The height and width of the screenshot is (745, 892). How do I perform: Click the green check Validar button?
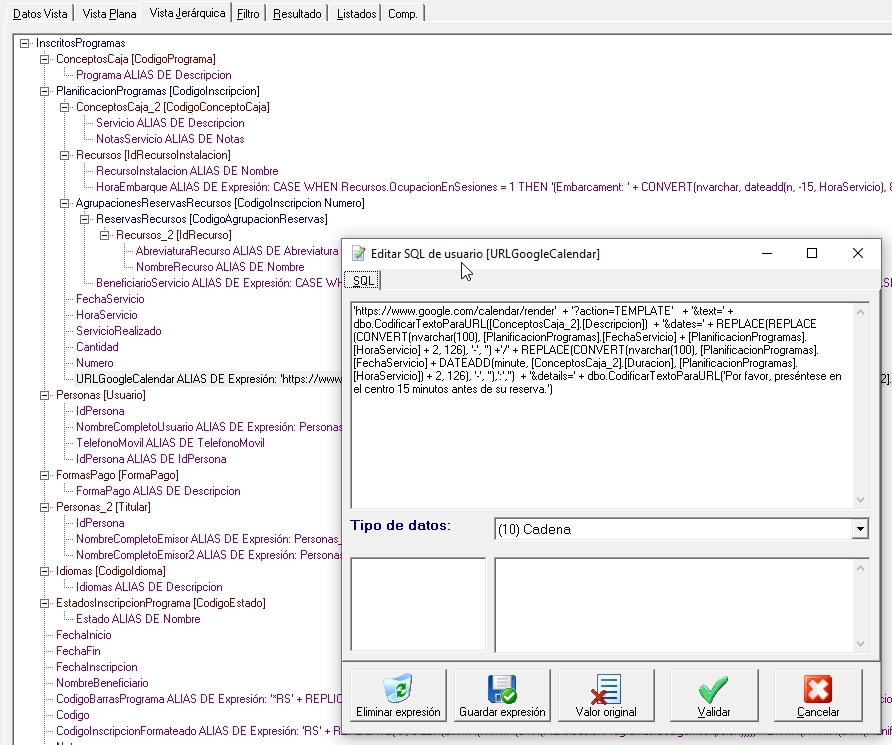714,695
